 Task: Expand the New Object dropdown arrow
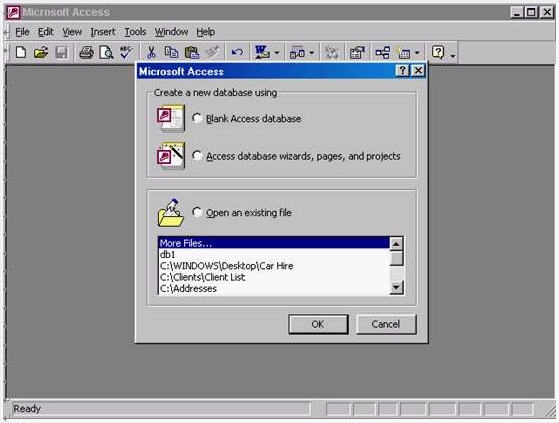[x=417, y=53]
